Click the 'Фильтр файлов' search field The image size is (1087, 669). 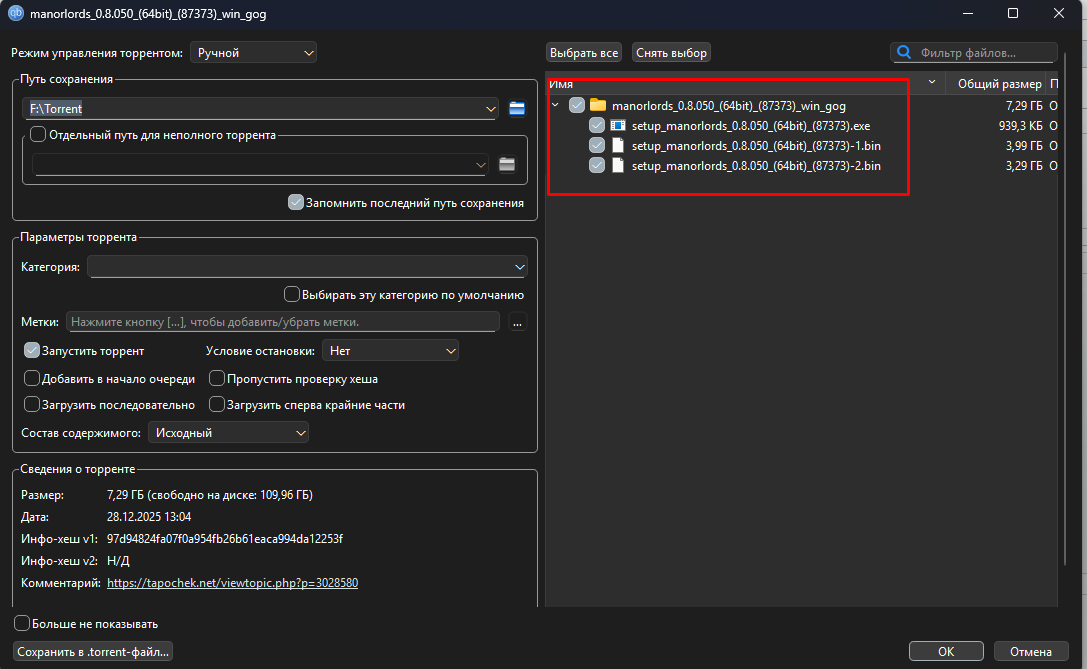(x=982, y=53)
